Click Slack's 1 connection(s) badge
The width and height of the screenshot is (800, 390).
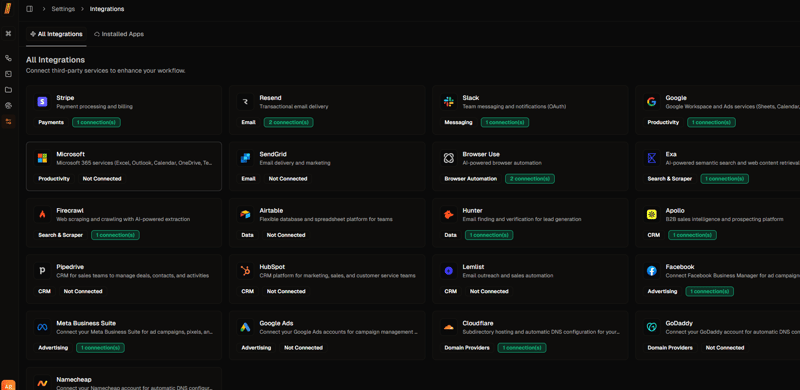tap(505, 123)
